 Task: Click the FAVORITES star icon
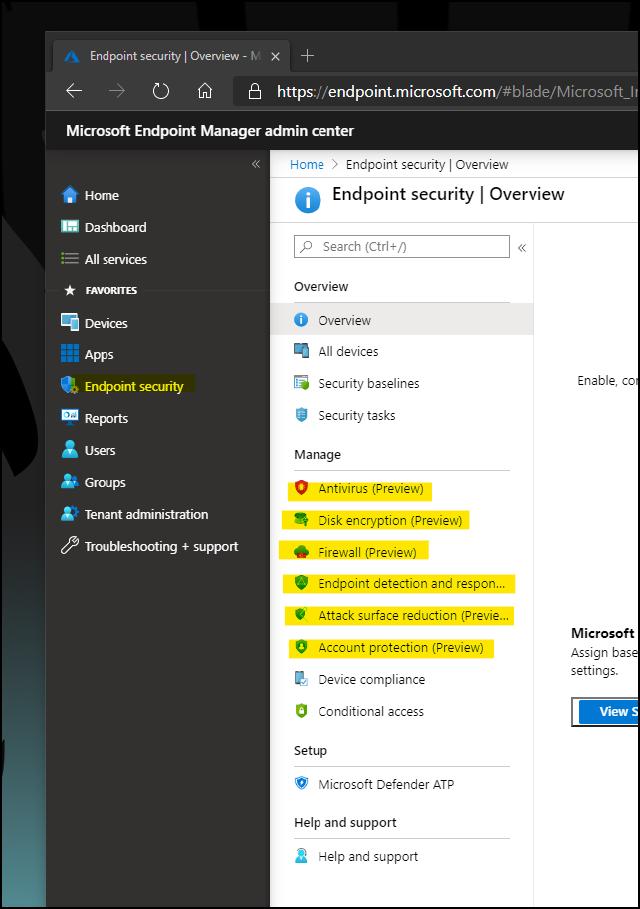[x=70, y=290]
